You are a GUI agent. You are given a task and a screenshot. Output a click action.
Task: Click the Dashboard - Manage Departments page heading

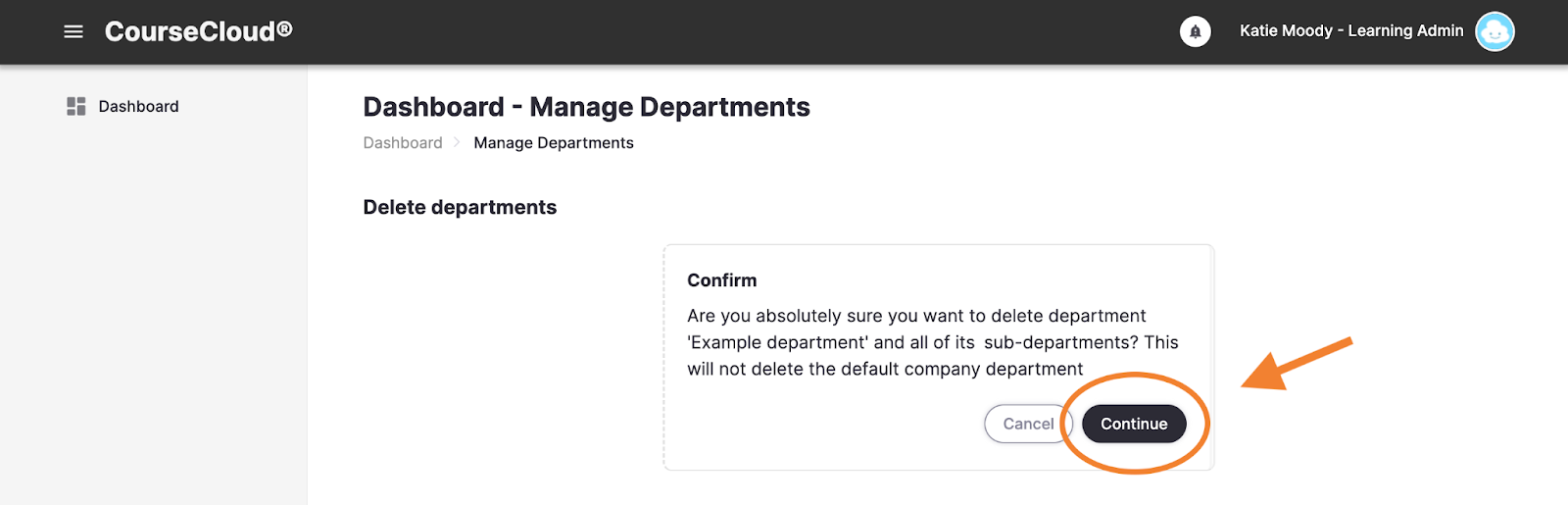point(586,107)
